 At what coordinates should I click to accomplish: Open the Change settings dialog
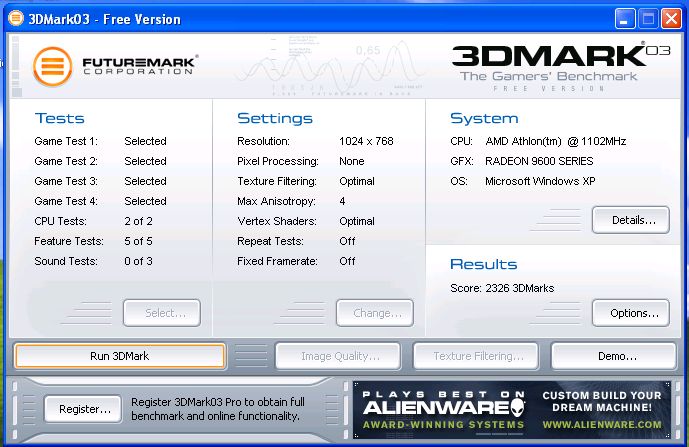375,313
